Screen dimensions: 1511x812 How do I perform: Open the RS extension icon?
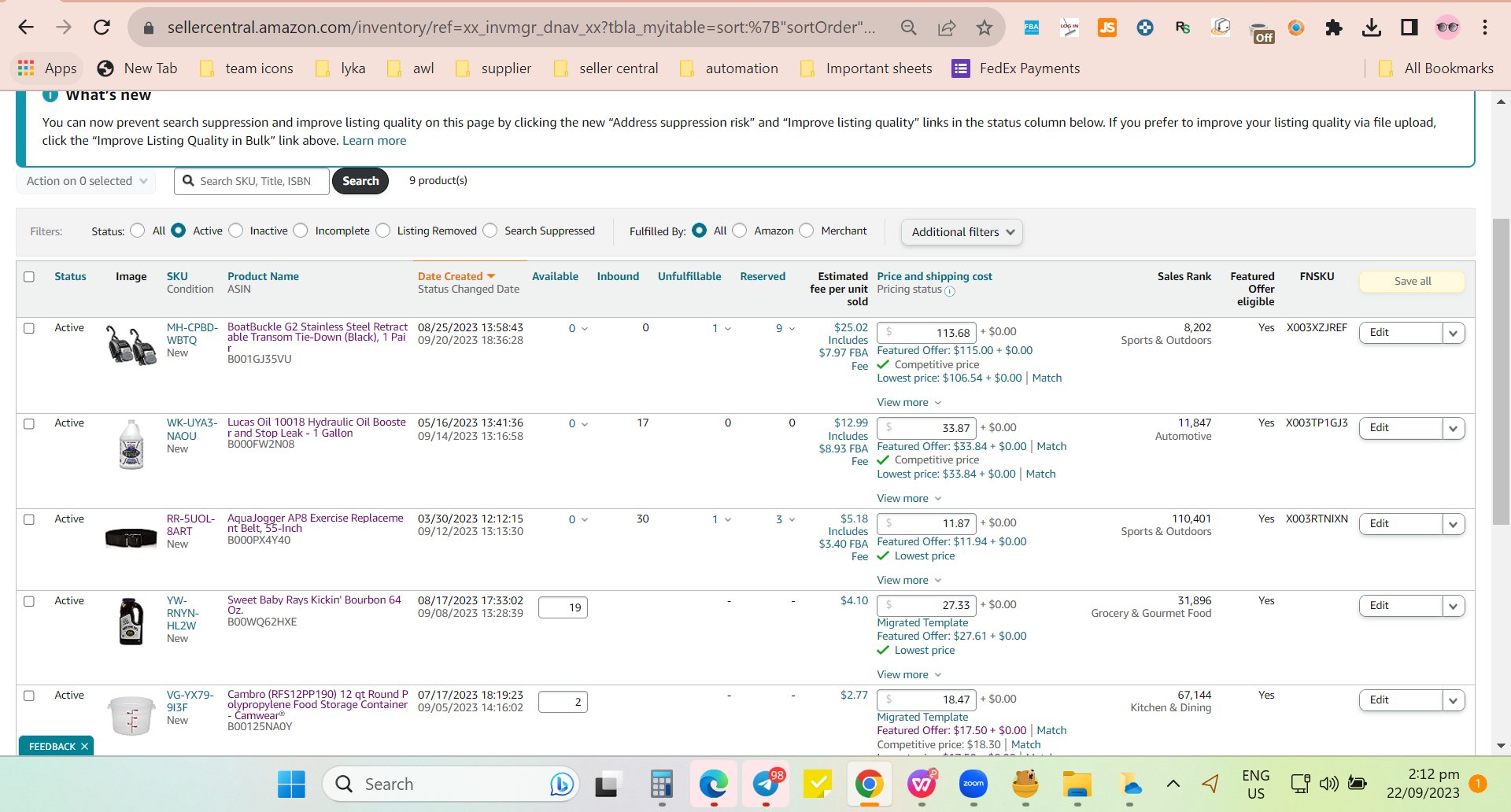[x=1183, y=28]
